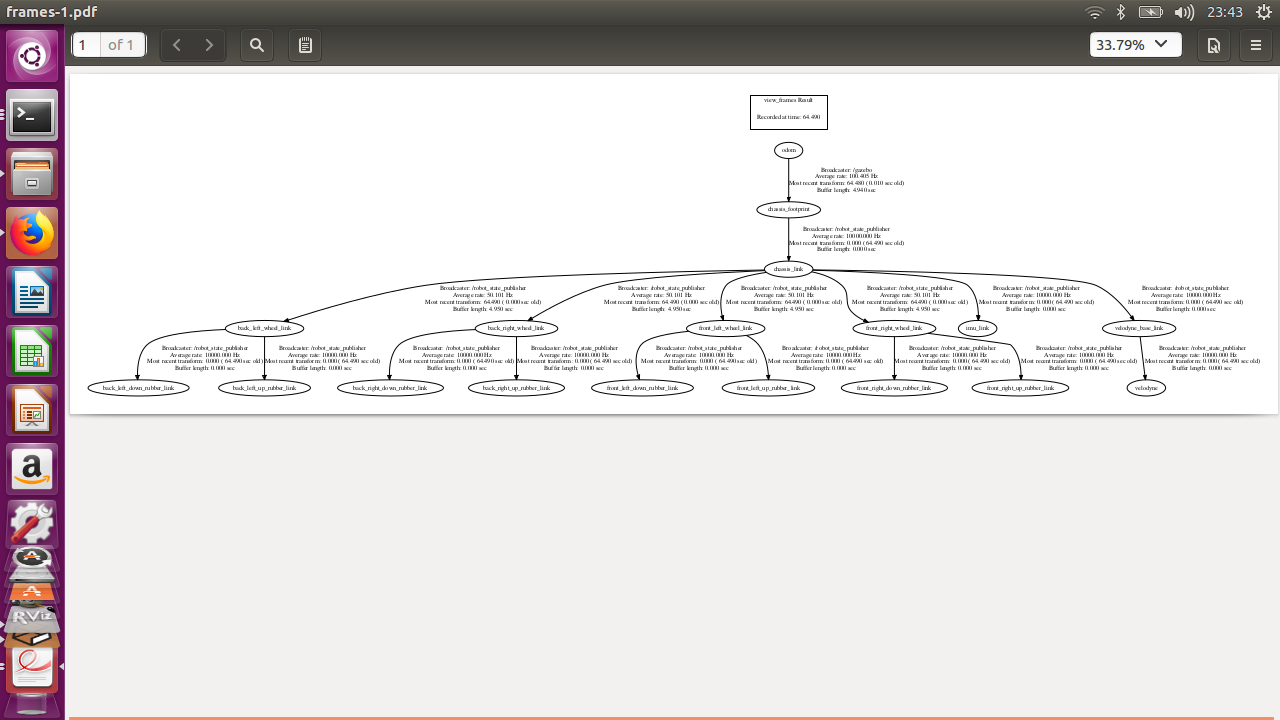Open the hamburger view options menu
The image size is (1280, 720).
click(x=1256, y=45)
